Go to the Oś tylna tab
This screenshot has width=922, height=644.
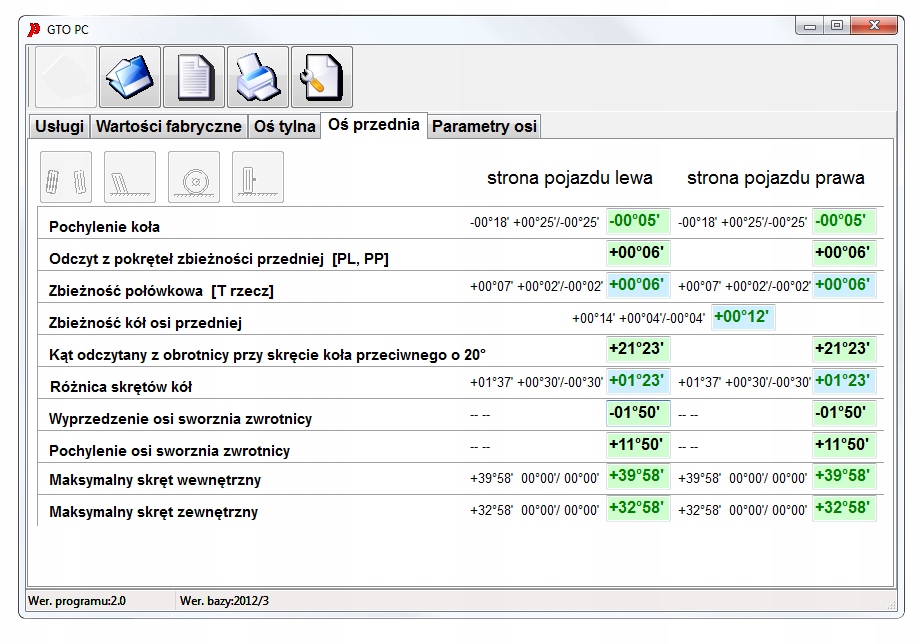[x=284, y=127]
